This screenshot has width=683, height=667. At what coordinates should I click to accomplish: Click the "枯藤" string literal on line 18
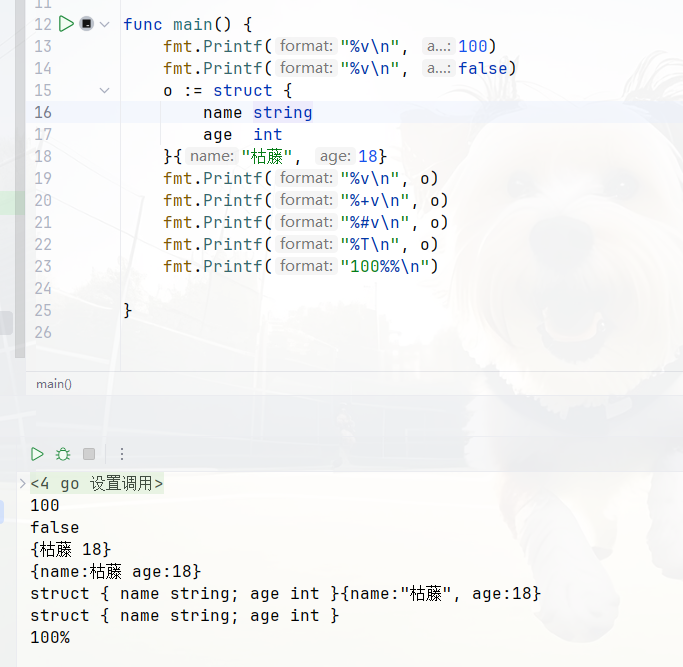[x=267, y=156]
